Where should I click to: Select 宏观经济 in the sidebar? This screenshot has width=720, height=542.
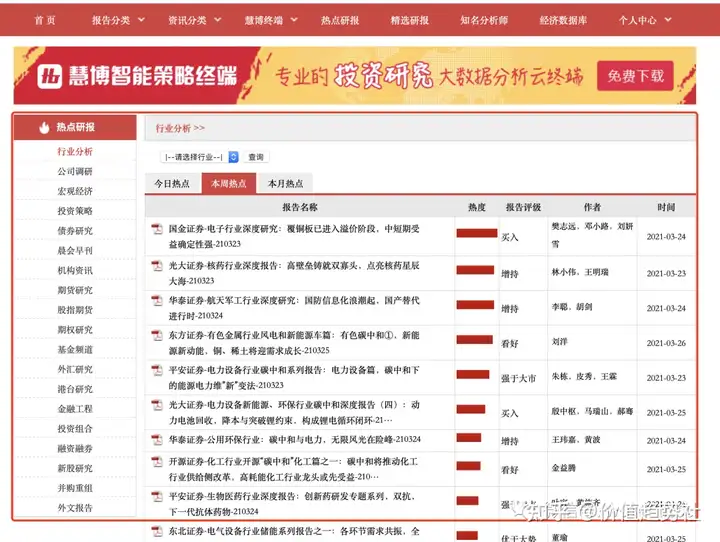(75, 191)
